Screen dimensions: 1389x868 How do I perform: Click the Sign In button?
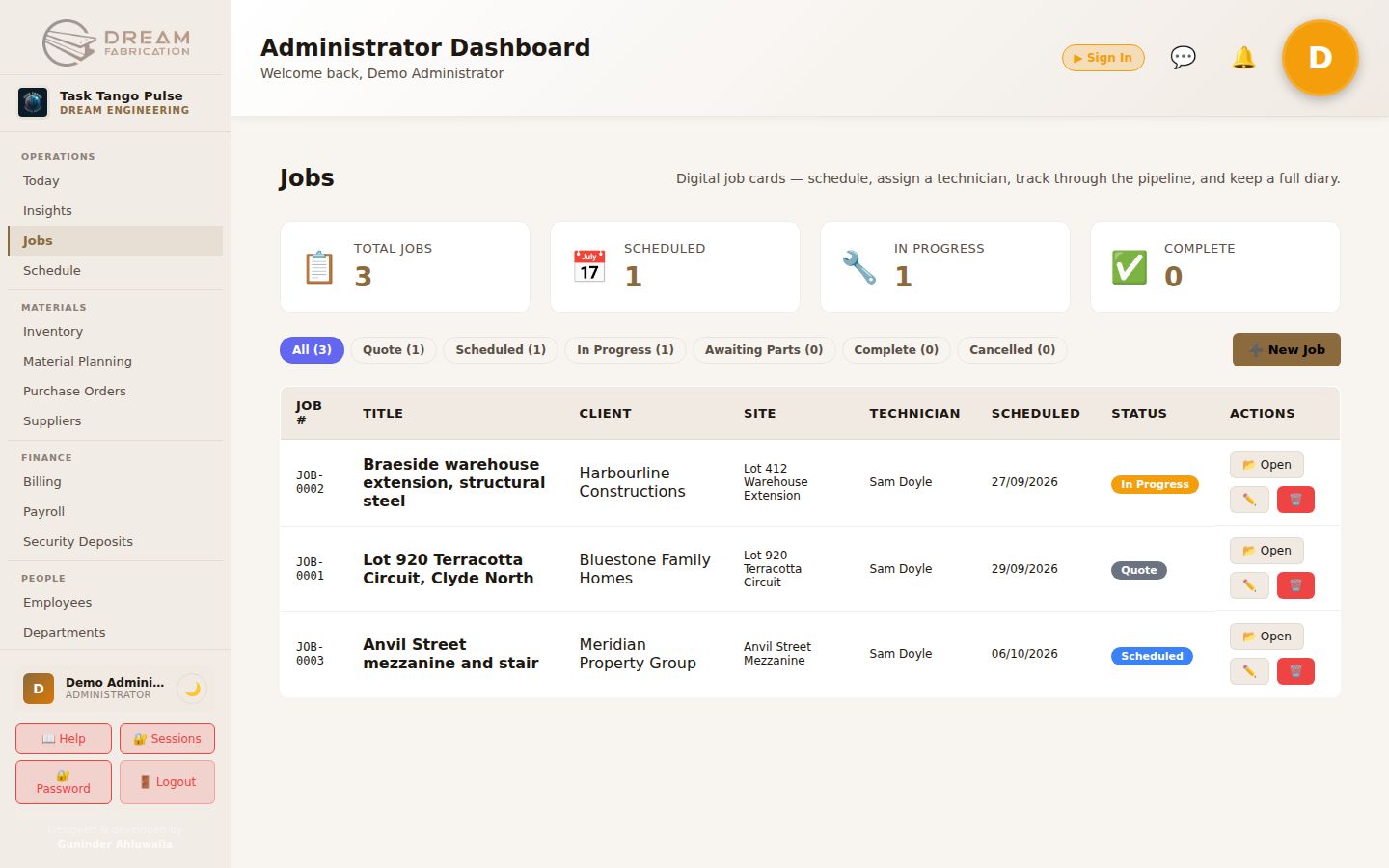[1103, 58]
